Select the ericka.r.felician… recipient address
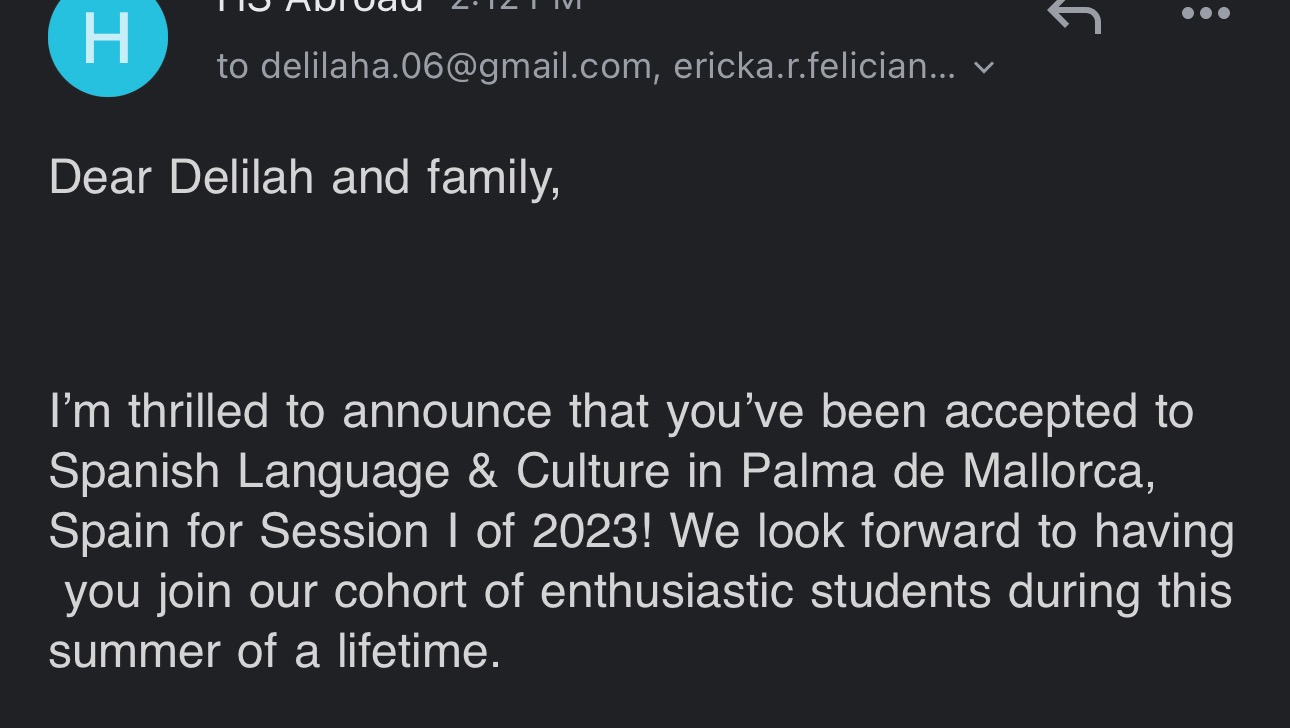 pyautogui.click(x=814, y=66)
